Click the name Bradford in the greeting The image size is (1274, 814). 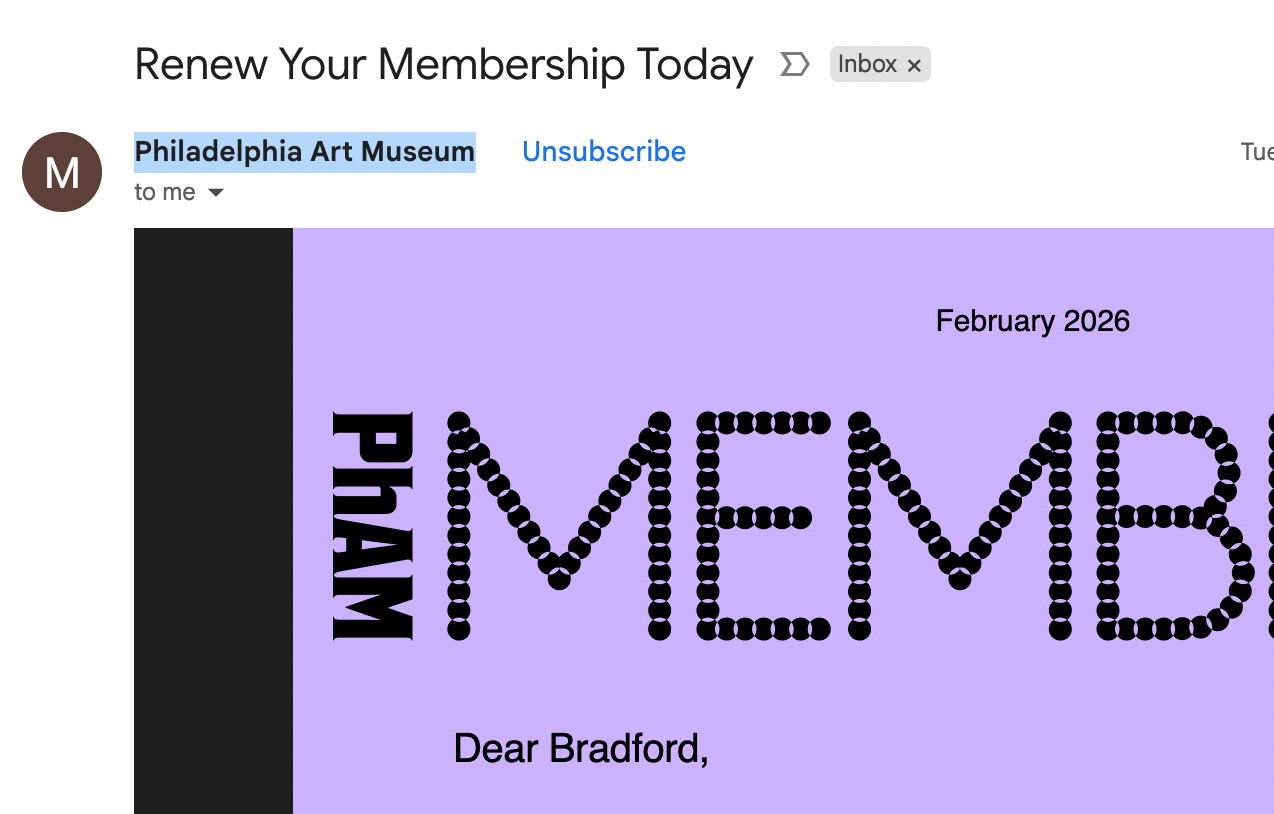(x=629, y=748)
